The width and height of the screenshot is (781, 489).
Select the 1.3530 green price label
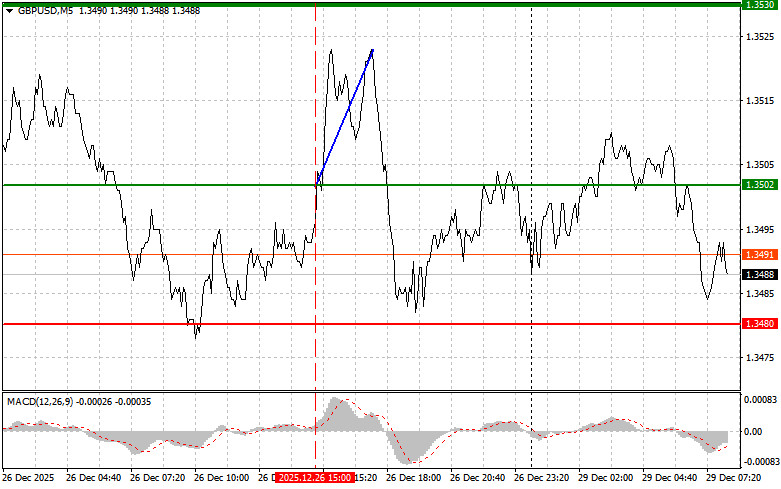(760, 5)
